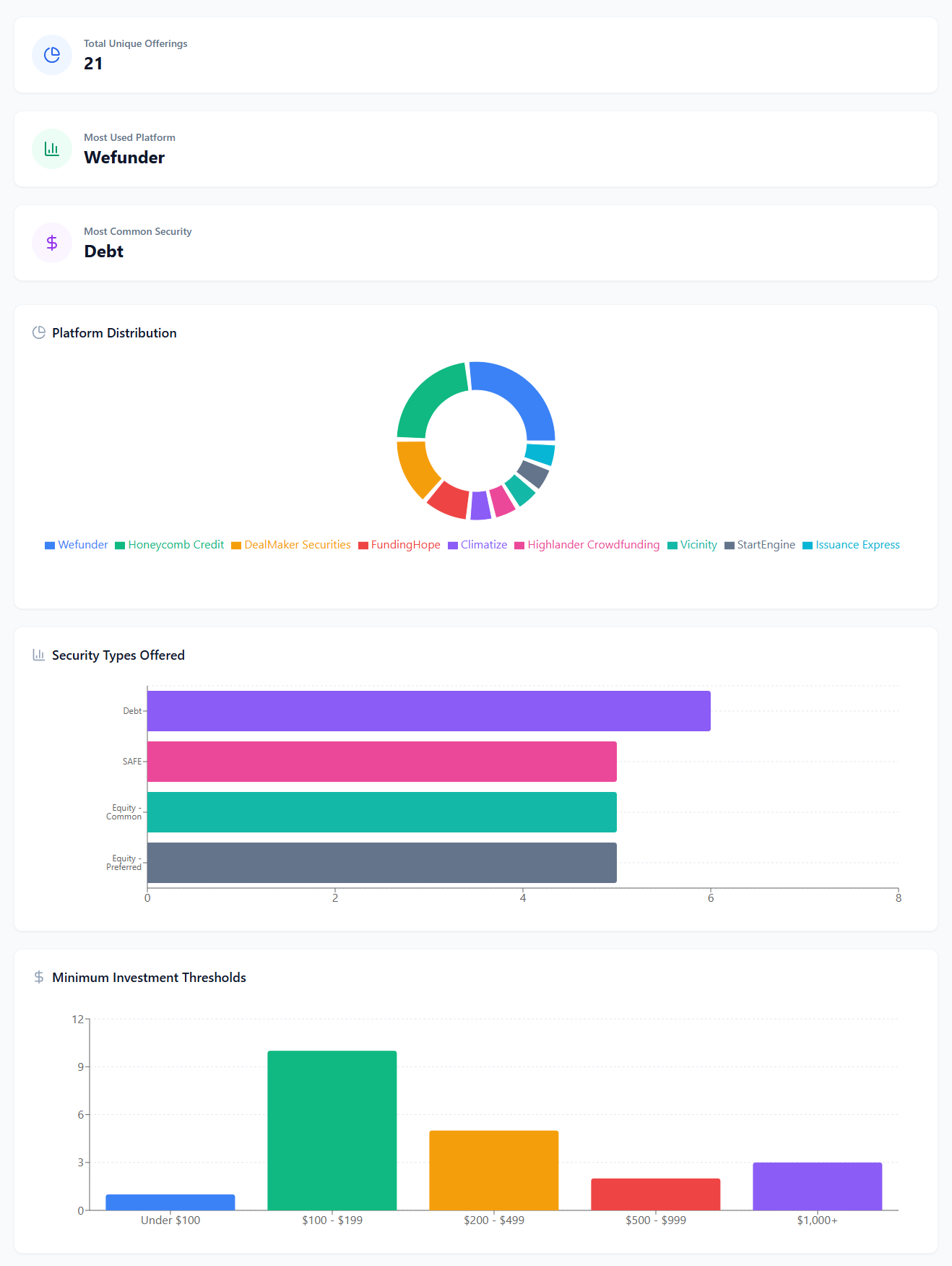Viewport: 952px width, 1266px height.
Task: Select the teal Vicinity donut segment
Action: pos(521,491)
